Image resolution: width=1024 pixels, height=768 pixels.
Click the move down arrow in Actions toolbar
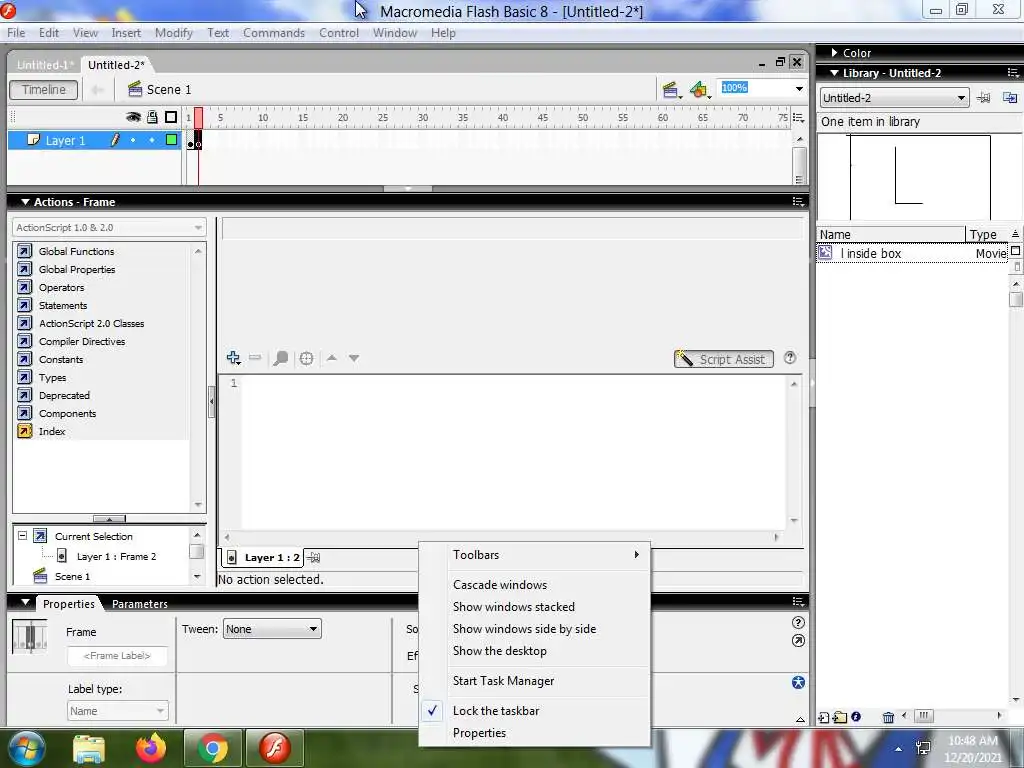coord(354,358)
